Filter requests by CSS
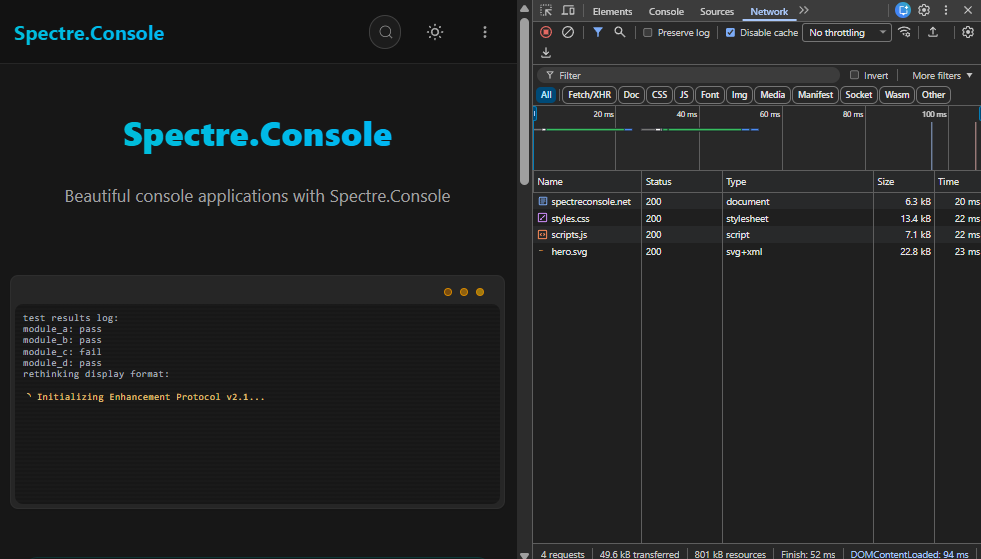The height and width of the screenshot is (559, 981). point(659,95)
